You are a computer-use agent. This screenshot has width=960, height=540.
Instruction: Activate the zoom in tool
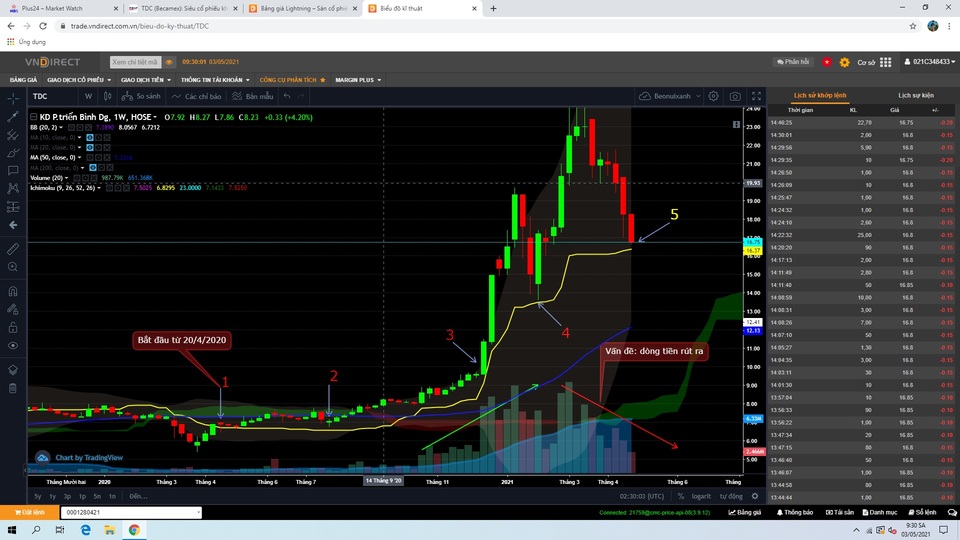tap(13, 267)
